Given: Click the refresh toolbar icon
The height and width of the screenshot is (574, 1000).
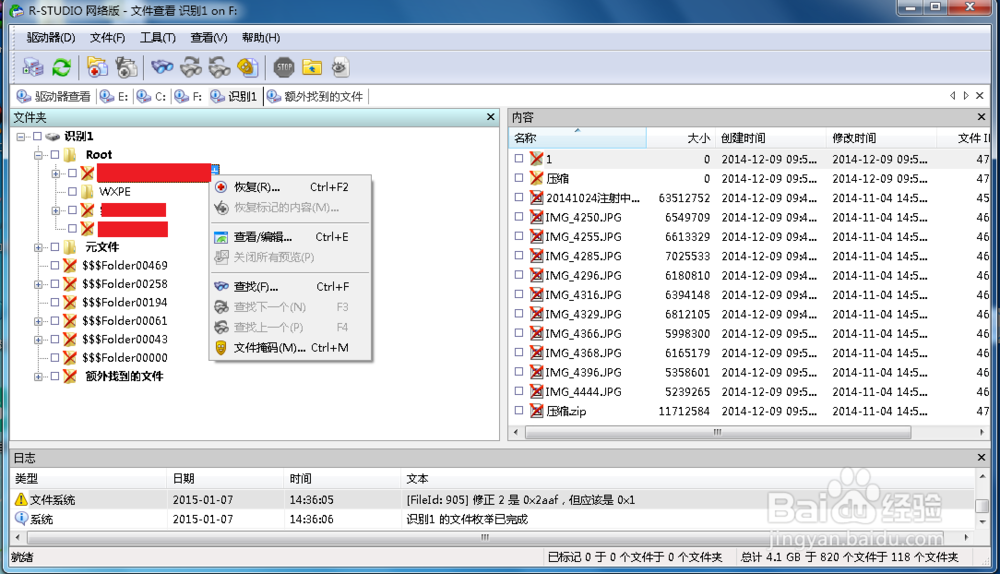Looking at the screenshot, I should 62,67.
